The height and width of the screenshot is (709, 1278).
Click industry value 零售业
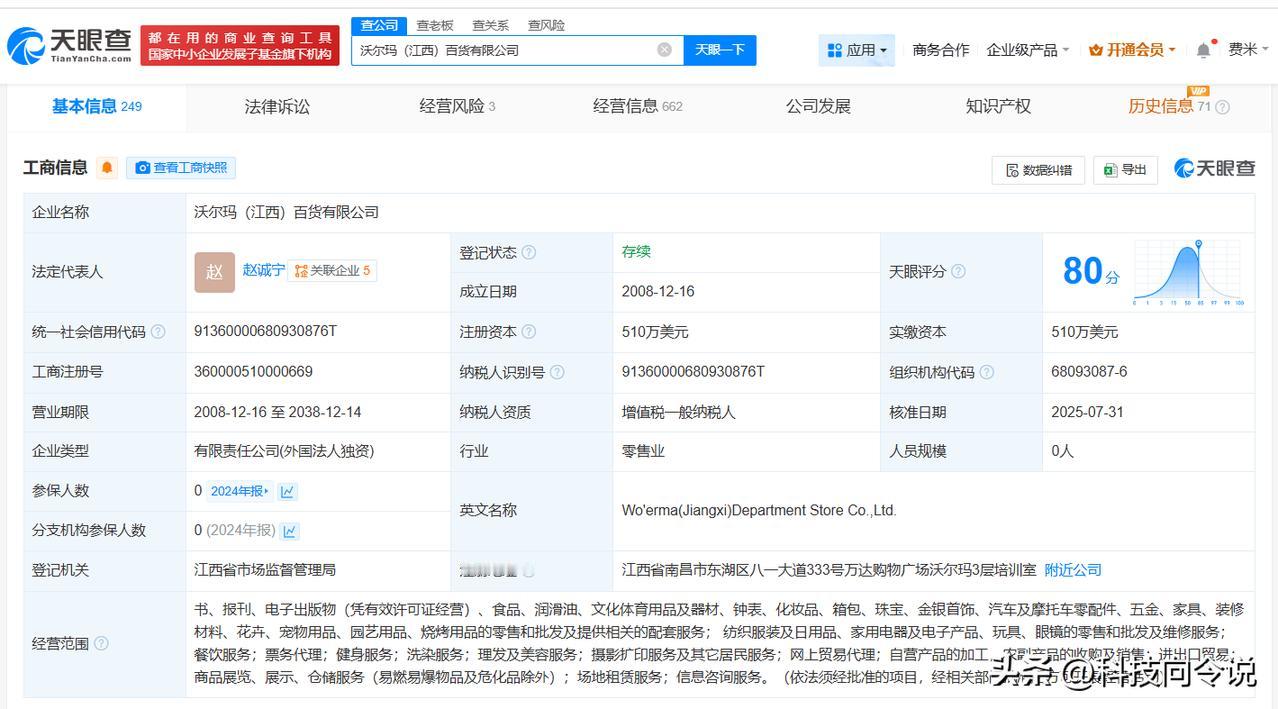click(643, 451)
